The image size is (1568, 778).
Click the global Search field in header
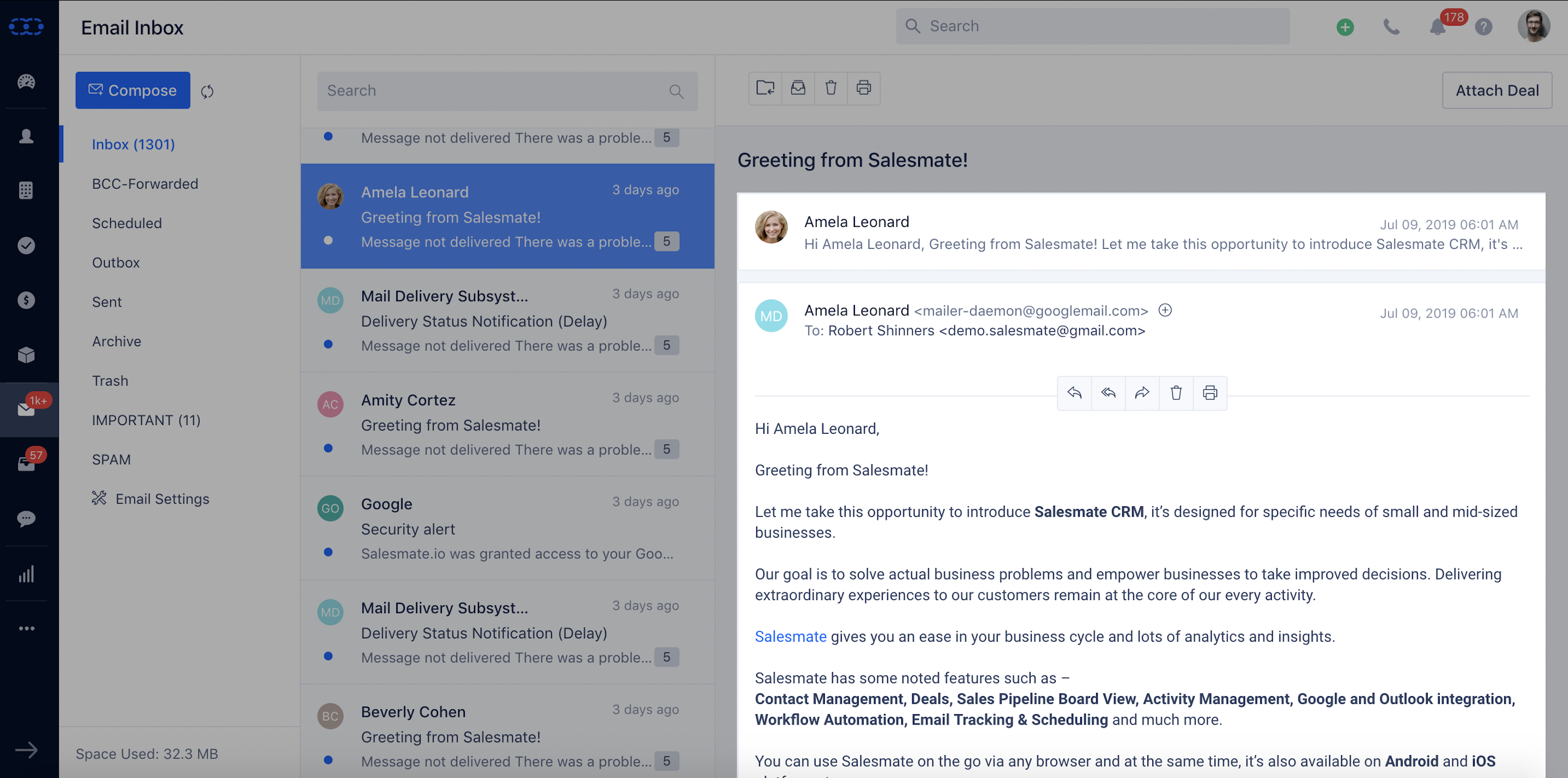tap(1093, 26)
